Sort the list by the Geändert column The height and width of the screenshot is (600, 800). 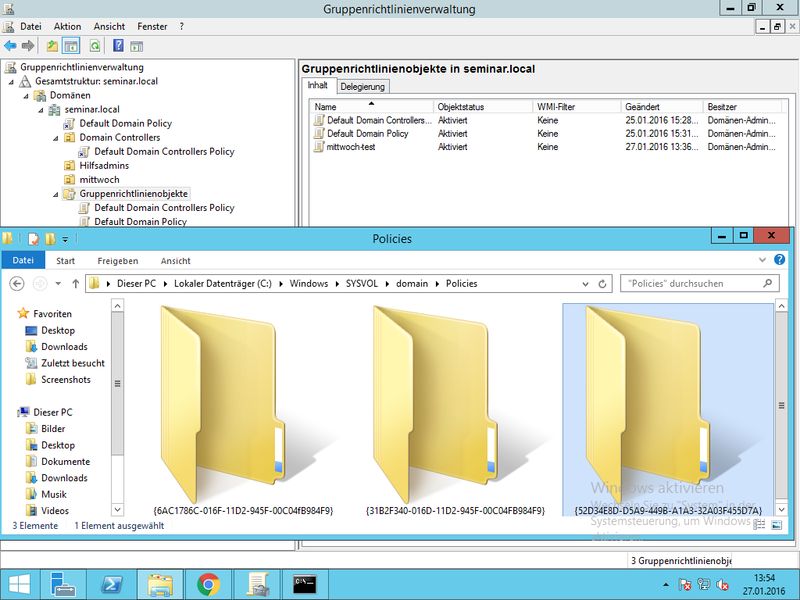(x=642, y=106)
